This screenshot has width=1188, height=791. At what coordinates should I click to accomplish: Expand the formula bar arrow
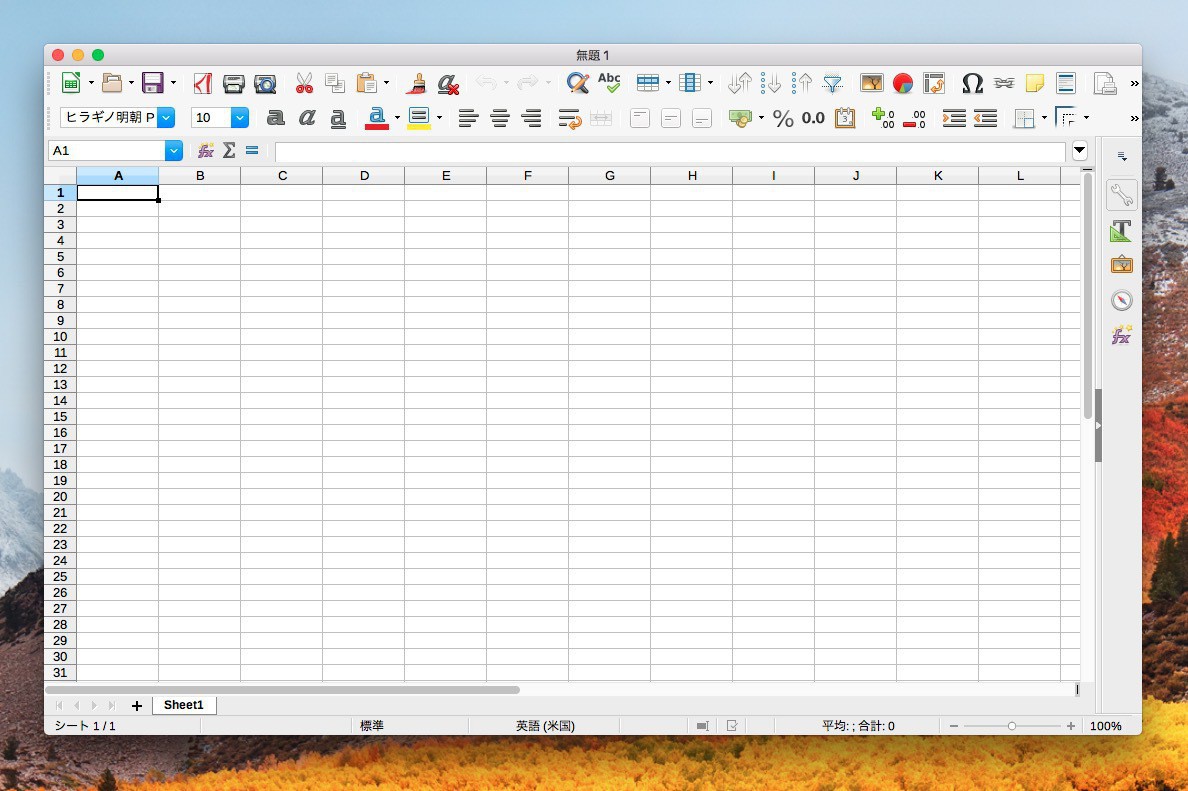point(1080,151)
